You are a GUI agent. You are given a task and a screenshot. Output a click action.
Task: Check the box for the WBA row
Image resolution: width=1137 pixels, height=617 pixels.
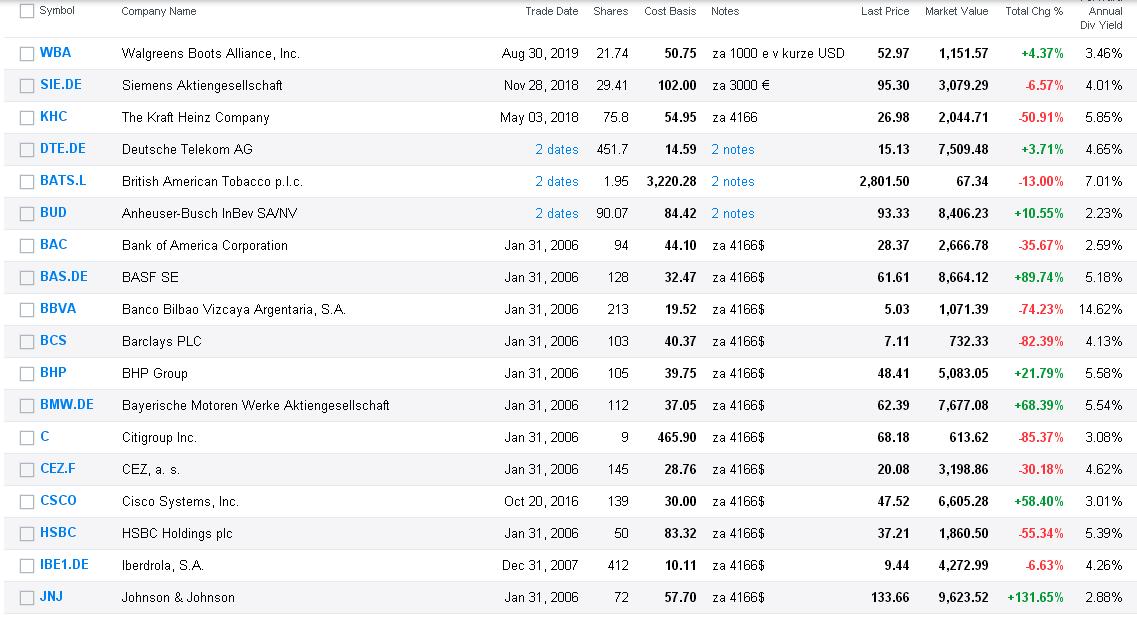click(x=27, y=54)
